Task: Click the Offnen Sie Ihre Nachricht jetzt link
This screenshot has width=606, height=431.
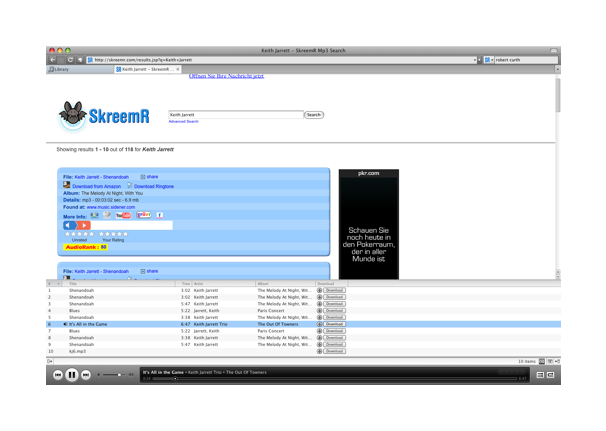Action: click(x=226, y=76)
